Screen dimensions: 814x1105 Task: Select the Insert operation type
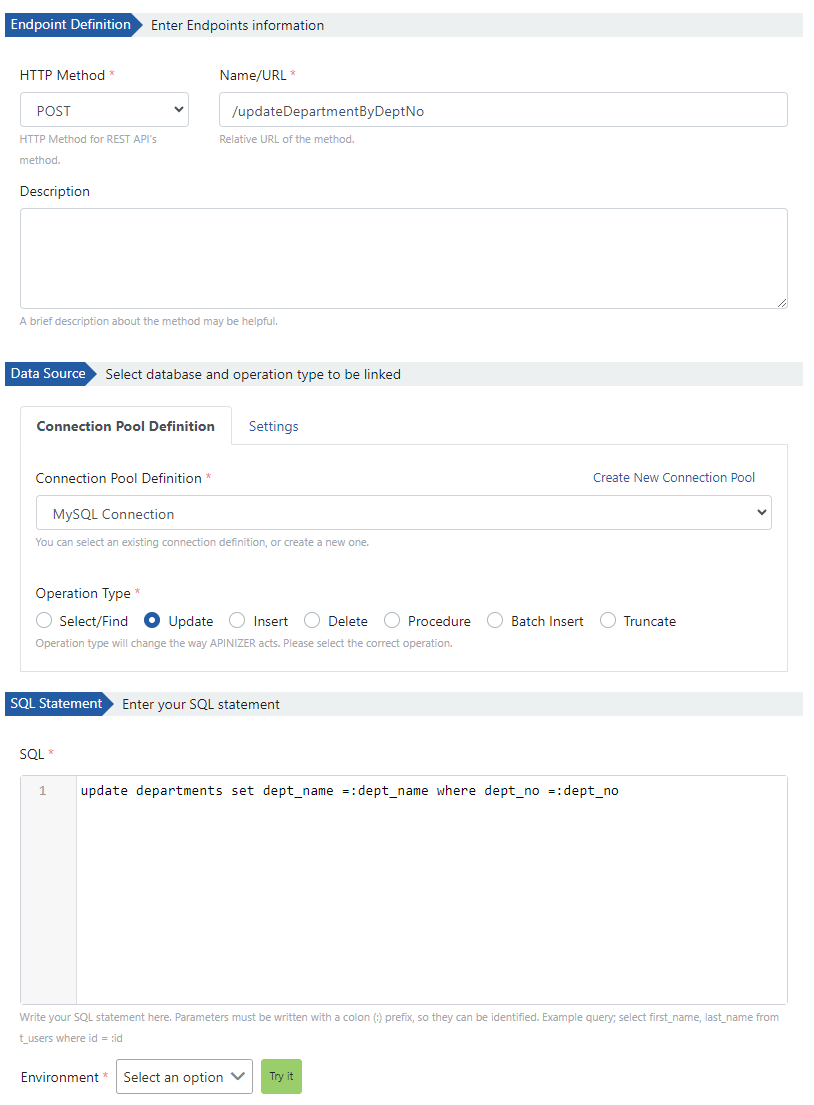coord(238,621)
